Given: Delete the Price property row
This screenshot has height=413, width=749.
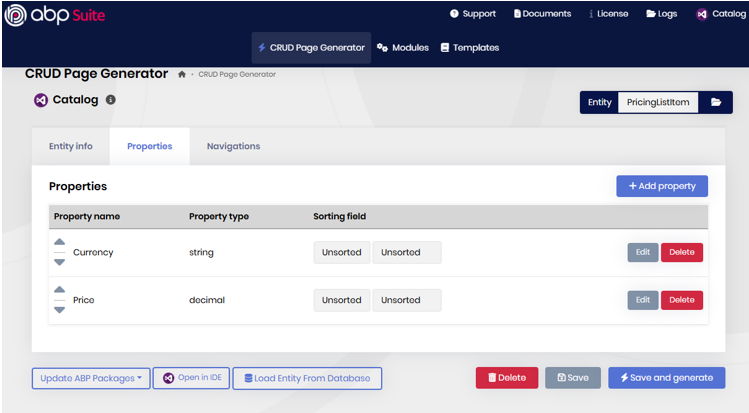Looking at the screenshot, I should (681, 300).
